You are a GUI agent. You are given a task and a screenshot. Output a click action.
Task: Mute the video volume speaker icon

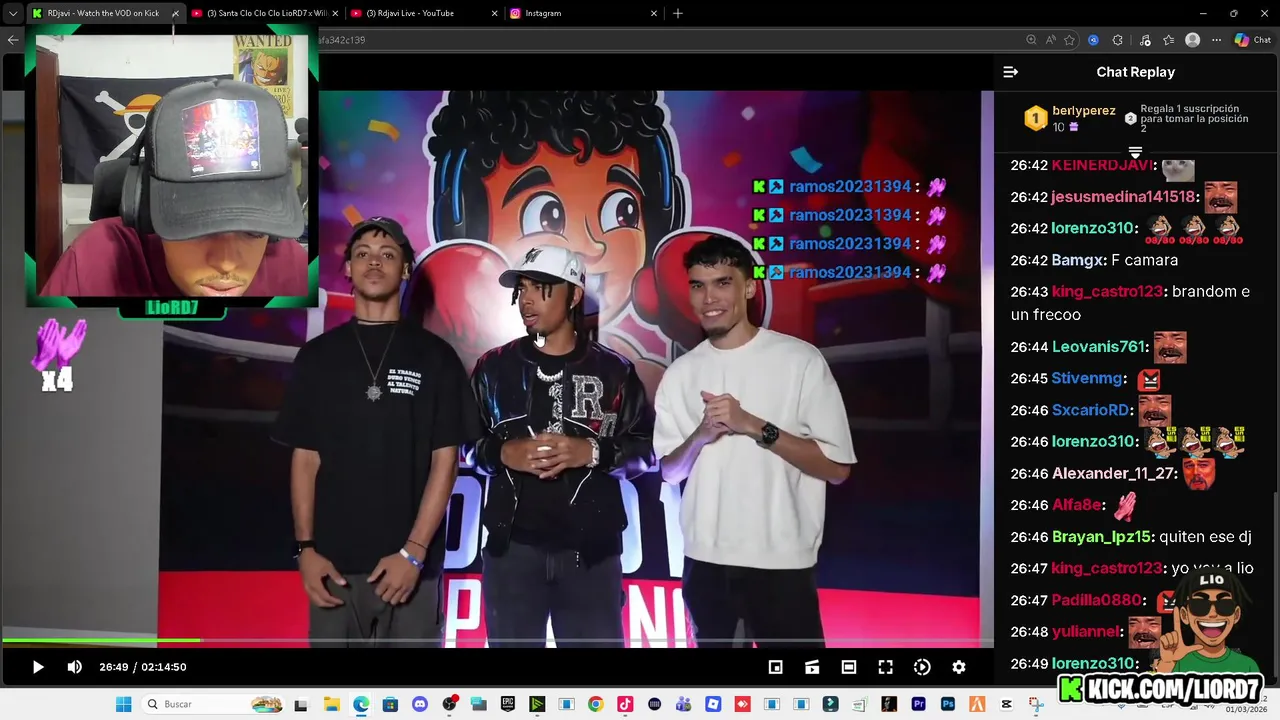click(75, 667)
